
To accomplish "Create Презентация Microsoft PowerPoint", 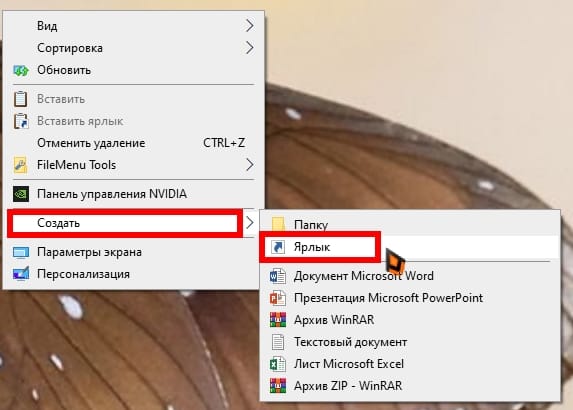I will (x=410, y=298).
